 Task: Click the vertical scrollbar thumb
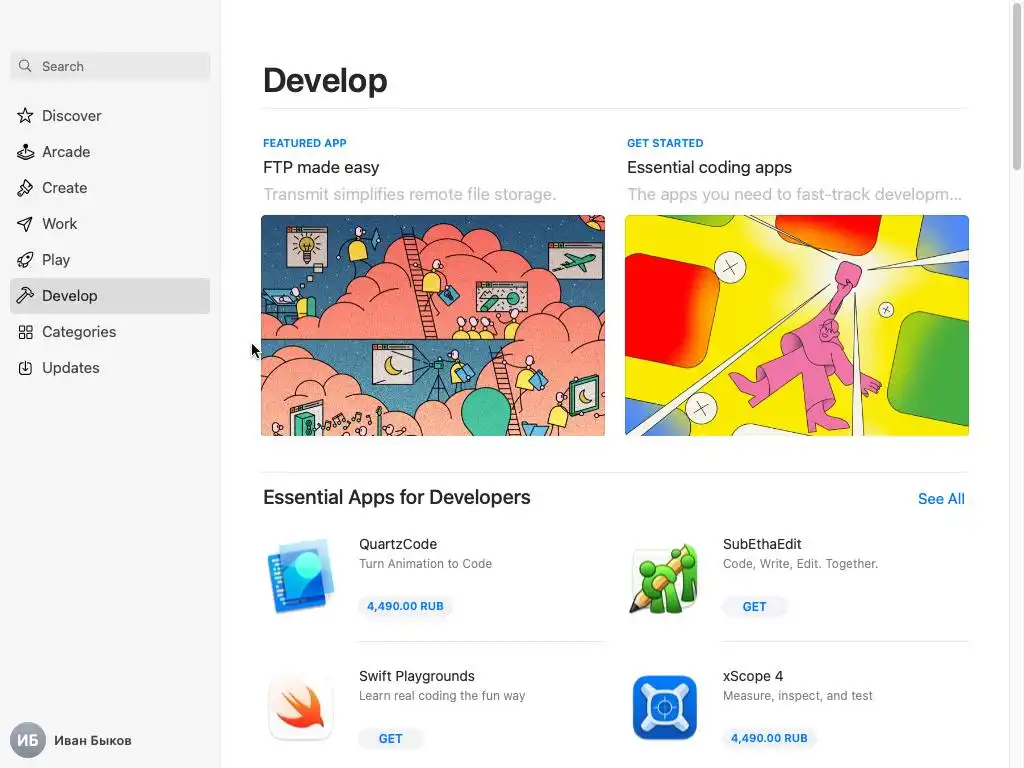(x=1017, y=86)
